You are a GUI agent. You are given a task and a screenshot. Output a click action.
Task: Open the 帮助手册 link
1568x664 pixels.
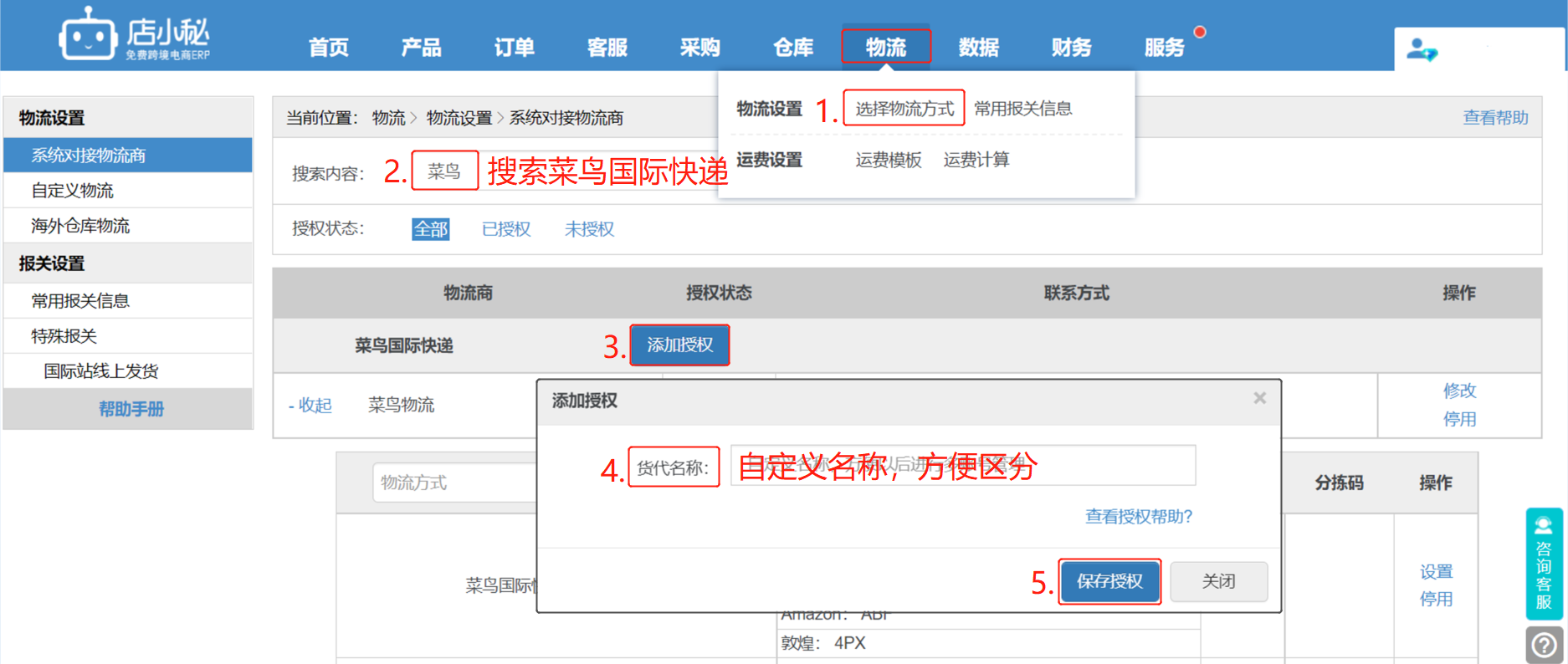click(131, 409)
